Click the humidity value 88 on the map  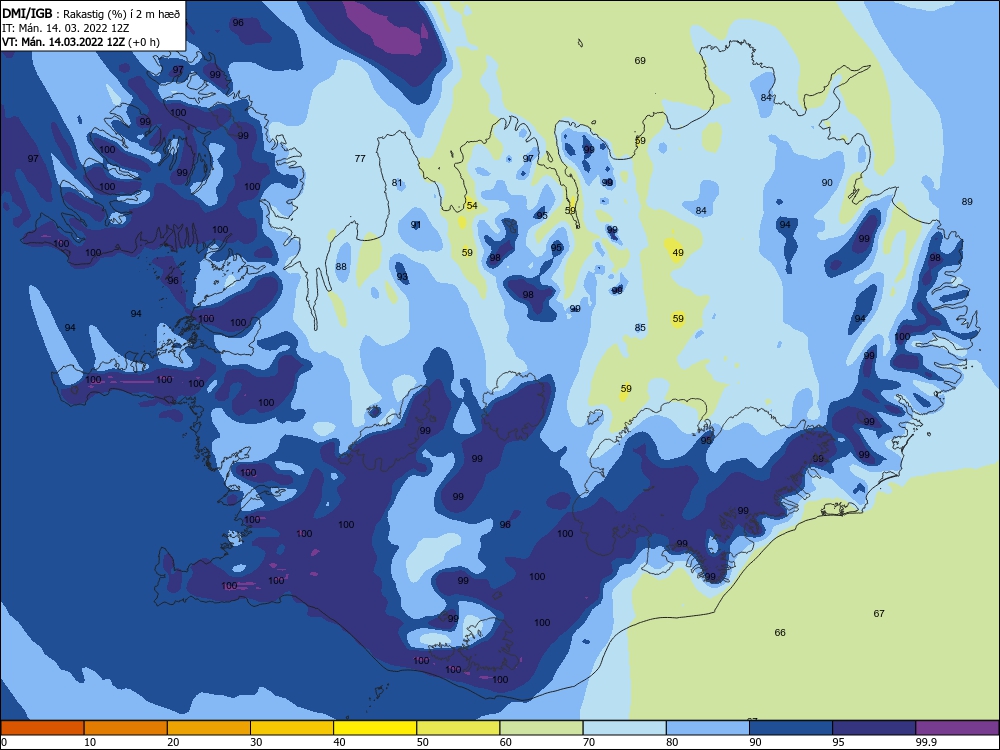(341, 267)
